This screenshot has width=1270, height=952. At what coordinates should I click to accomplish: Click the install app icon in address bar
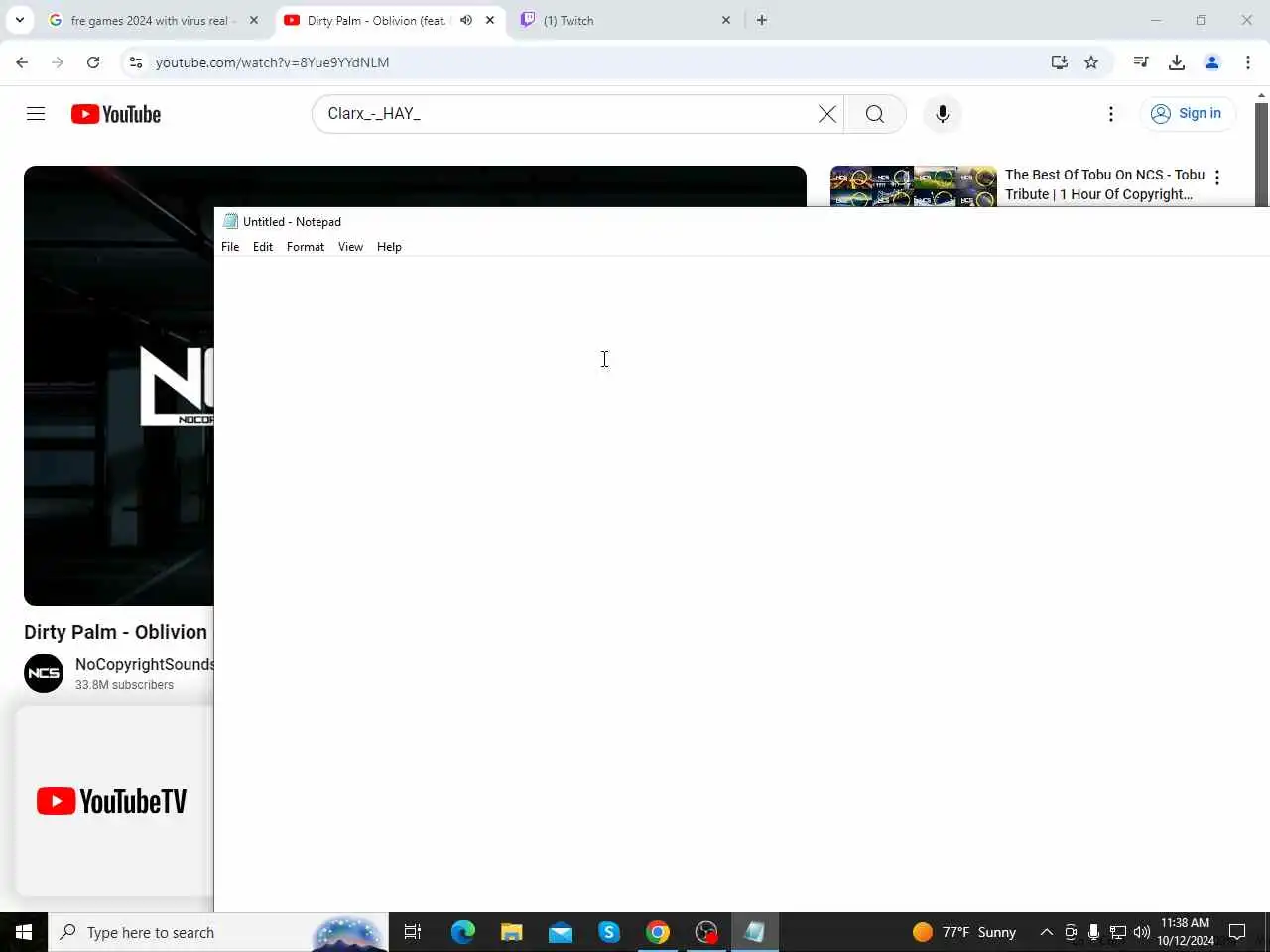(x=1060, y=62)
